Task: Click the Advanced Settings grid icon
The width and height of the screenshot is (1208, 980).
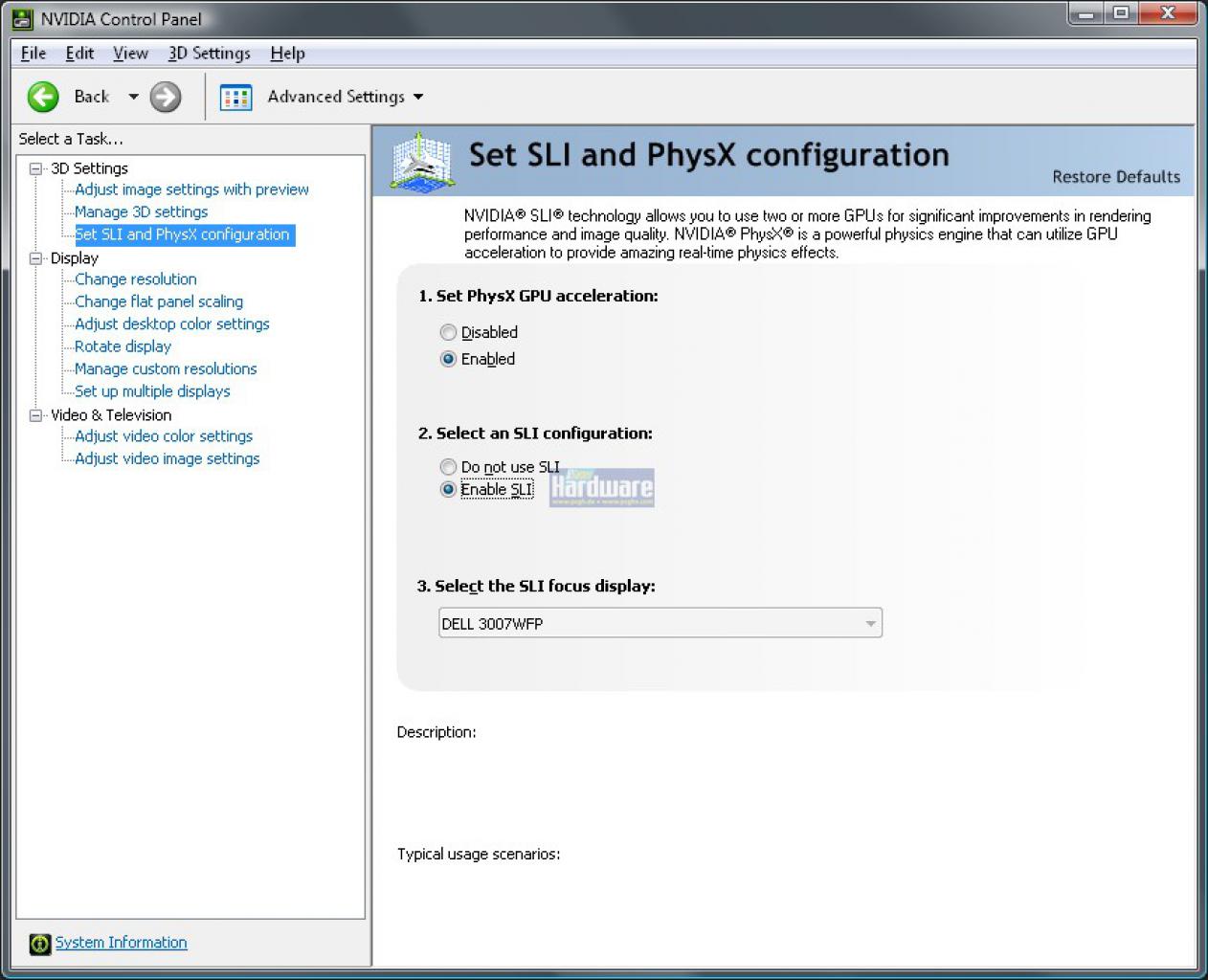Action: pyautogui.click(x=235, y=97)
